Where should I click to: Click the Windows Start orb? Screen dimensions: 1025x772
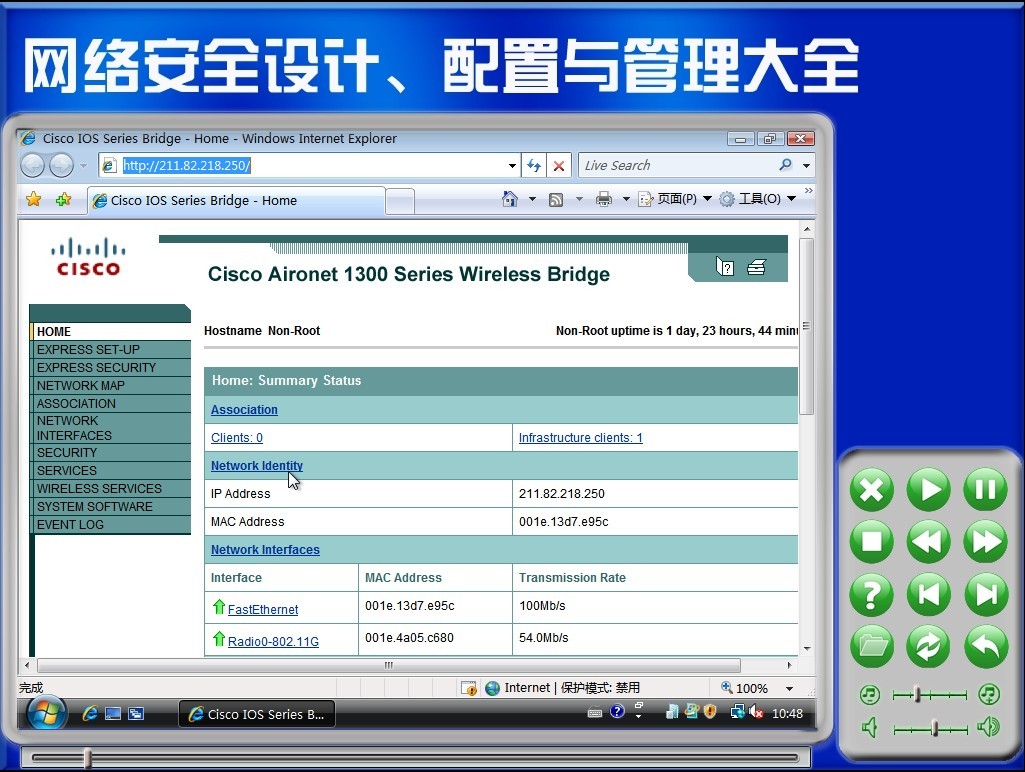(x=46, y=713)
